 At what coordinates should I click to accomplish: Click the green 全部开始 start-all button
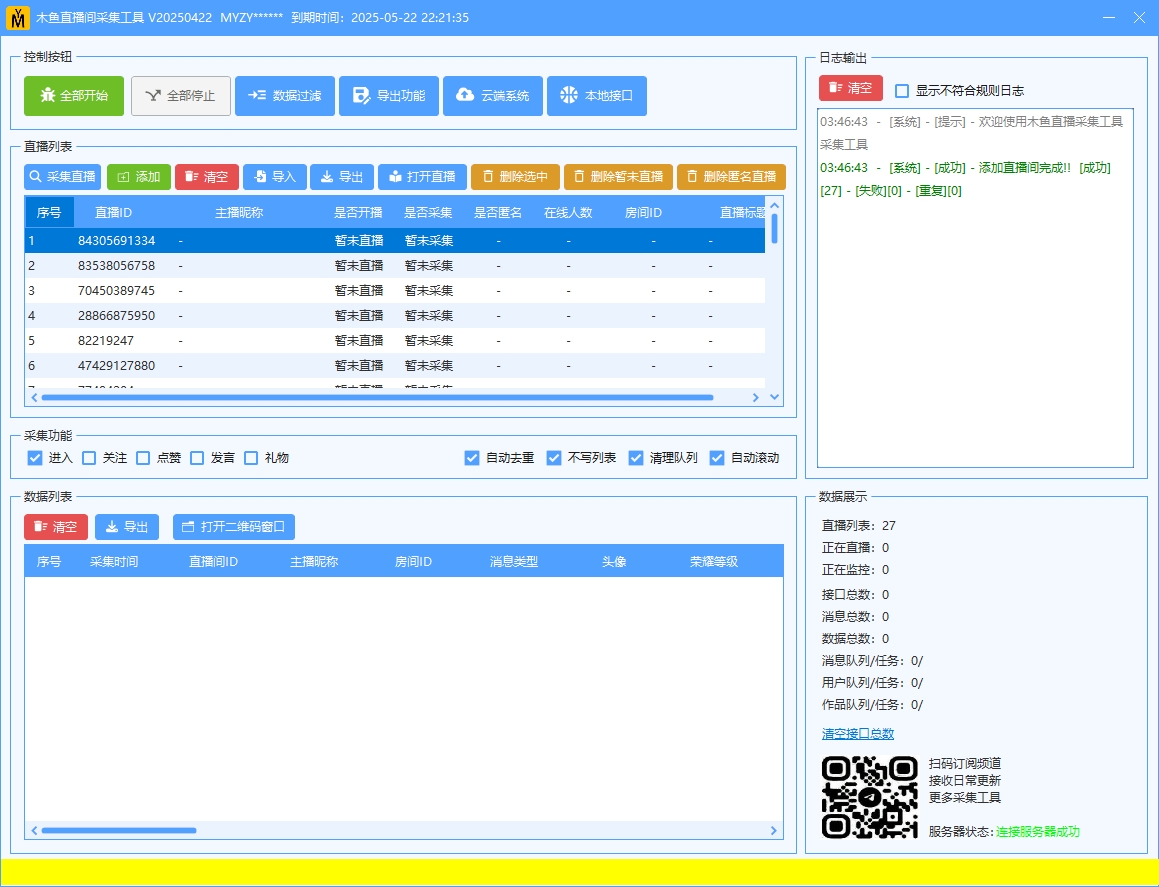(x=74, y=96)
